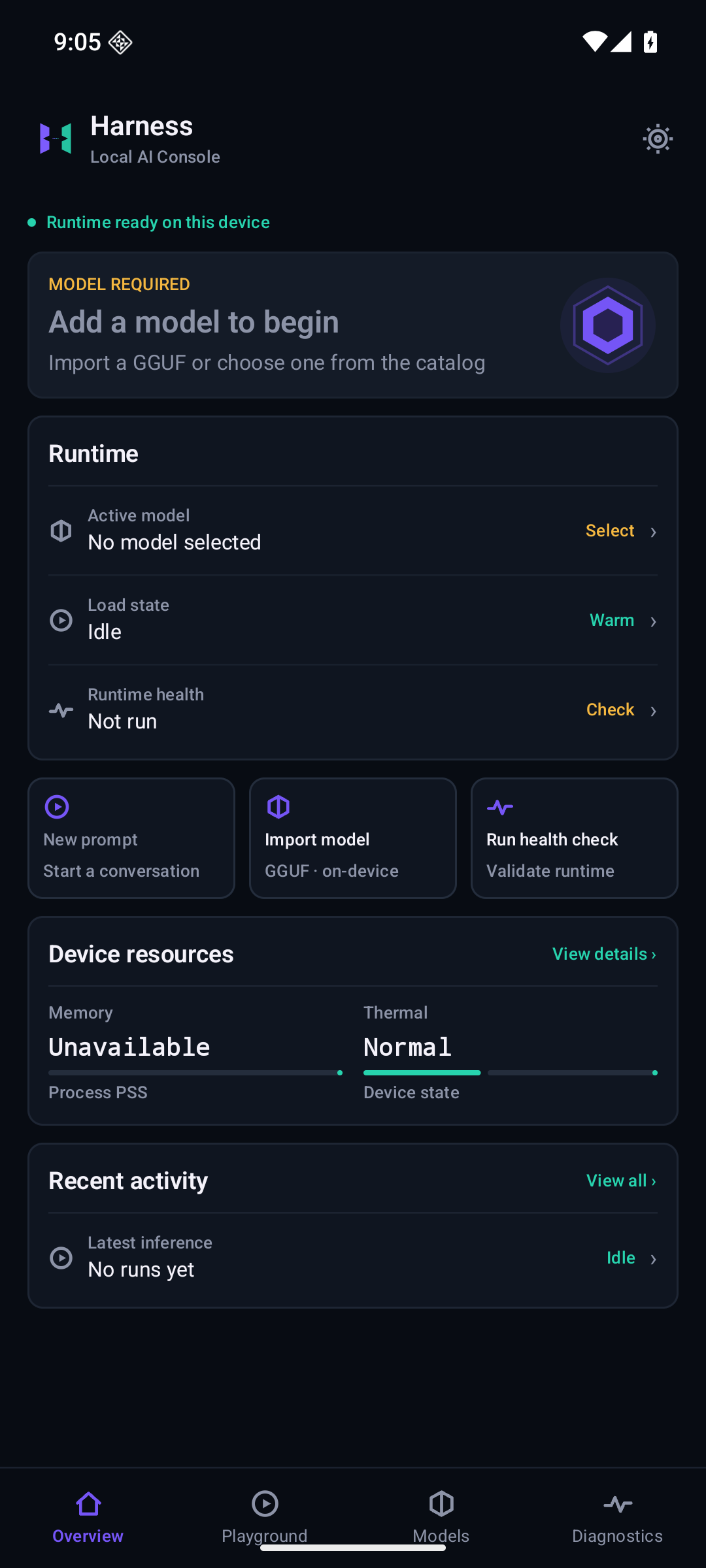Tap the Run health check pulse icon
This screenshot has height=1568, width=706.
coord(500,808)
